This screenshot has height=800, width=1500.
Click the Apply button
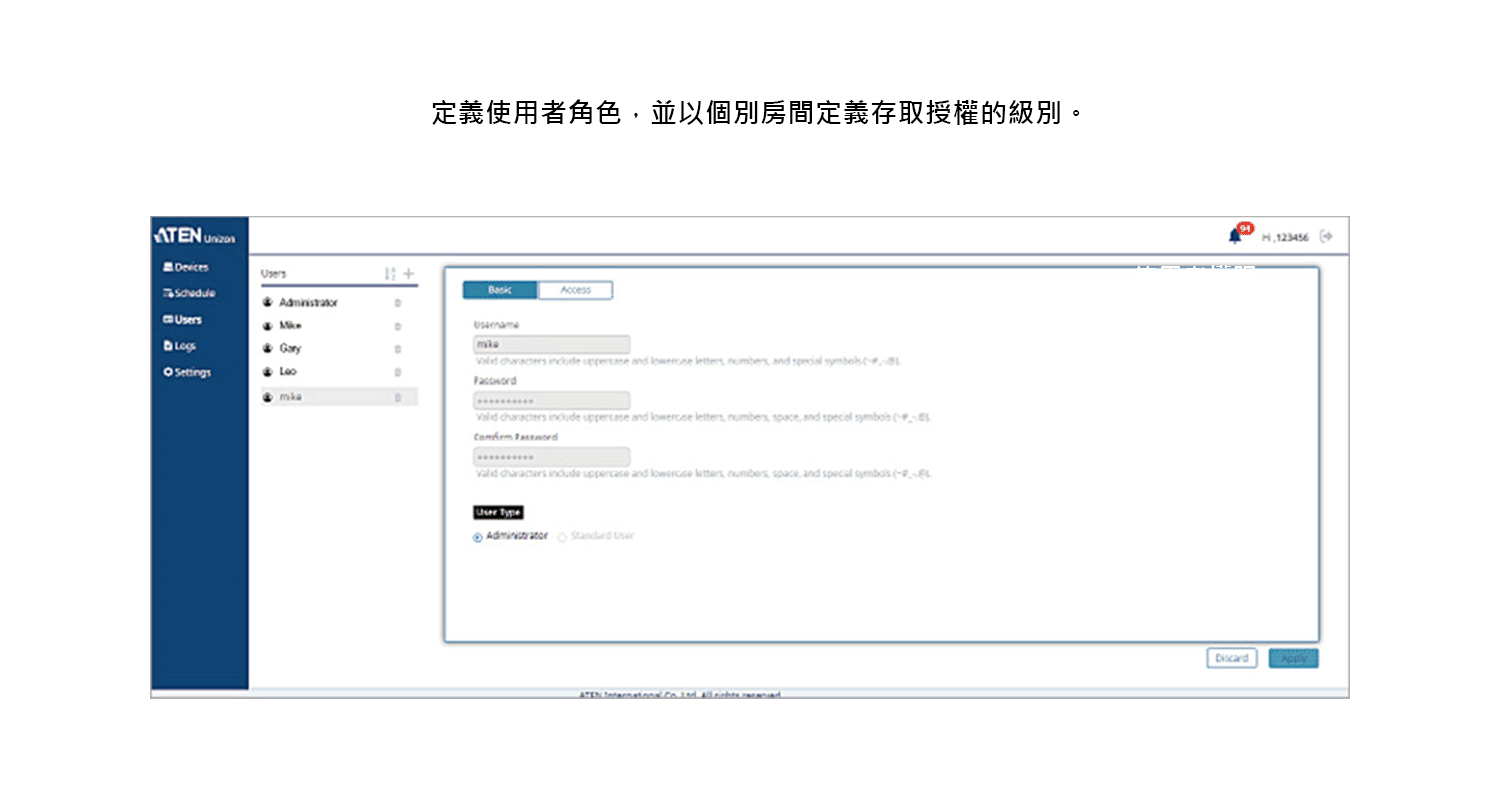pyautogui.click(x=1293, y=658)
